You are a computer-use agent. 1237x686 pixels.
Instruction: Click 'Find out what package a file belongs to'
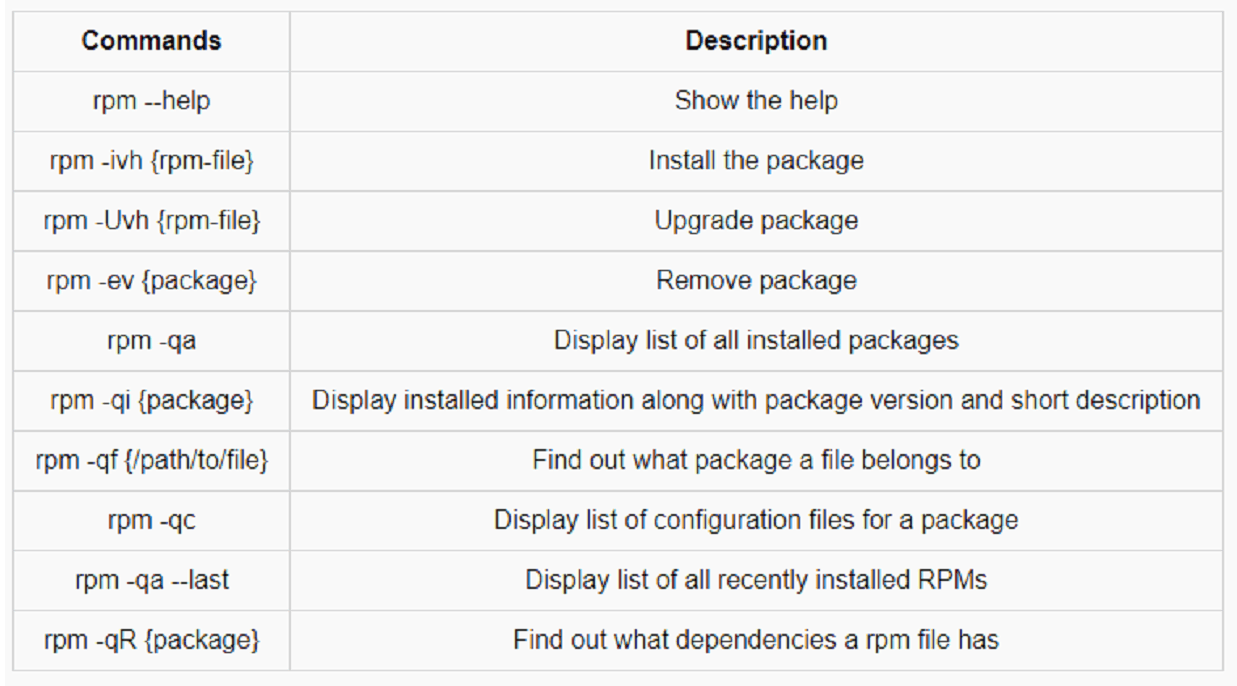(x=756, y=461)
